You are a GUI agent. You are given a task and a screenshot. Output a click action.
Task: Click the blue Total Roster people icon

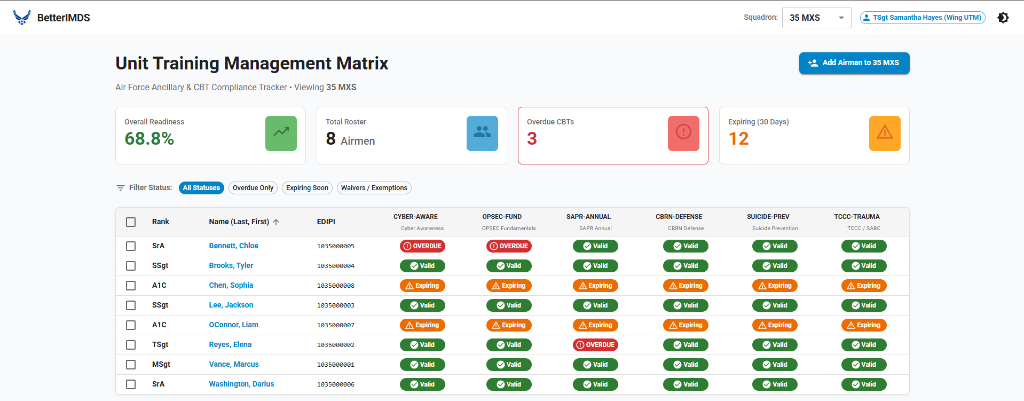[x=482, y=132]
